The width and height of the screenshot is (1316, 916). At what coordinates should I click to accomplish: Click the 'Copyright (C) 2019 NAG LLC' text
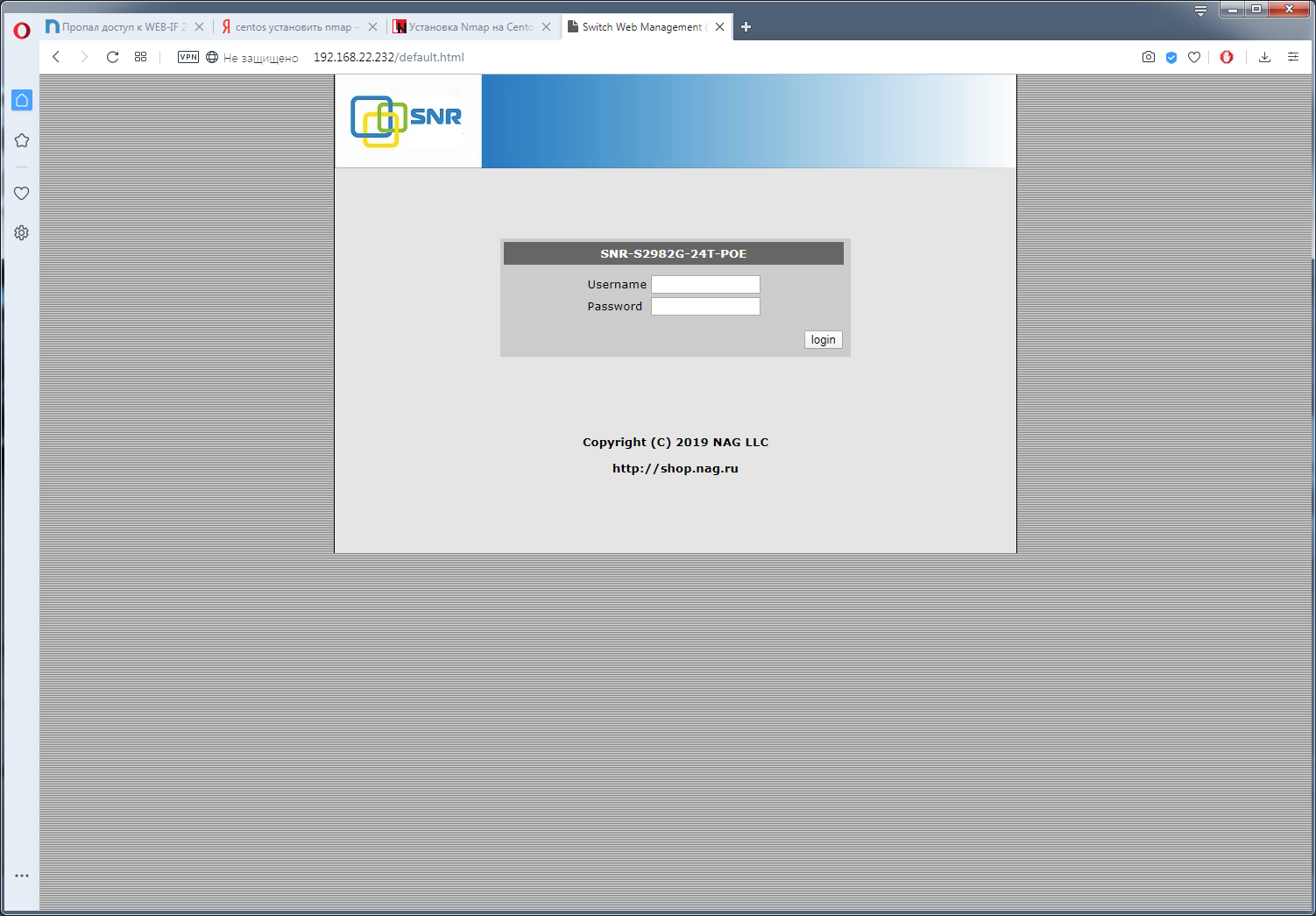pos(676,443)
